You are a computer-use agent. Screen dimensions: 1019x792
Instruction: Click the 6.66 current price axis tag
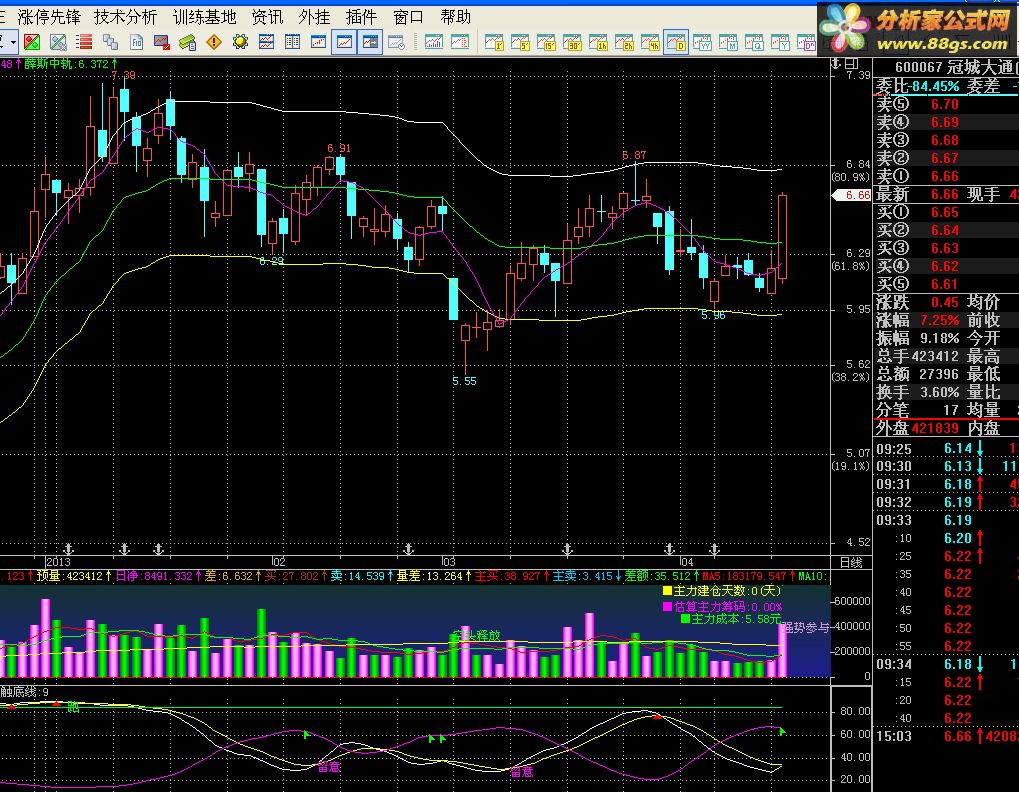[x=851, y=195]
